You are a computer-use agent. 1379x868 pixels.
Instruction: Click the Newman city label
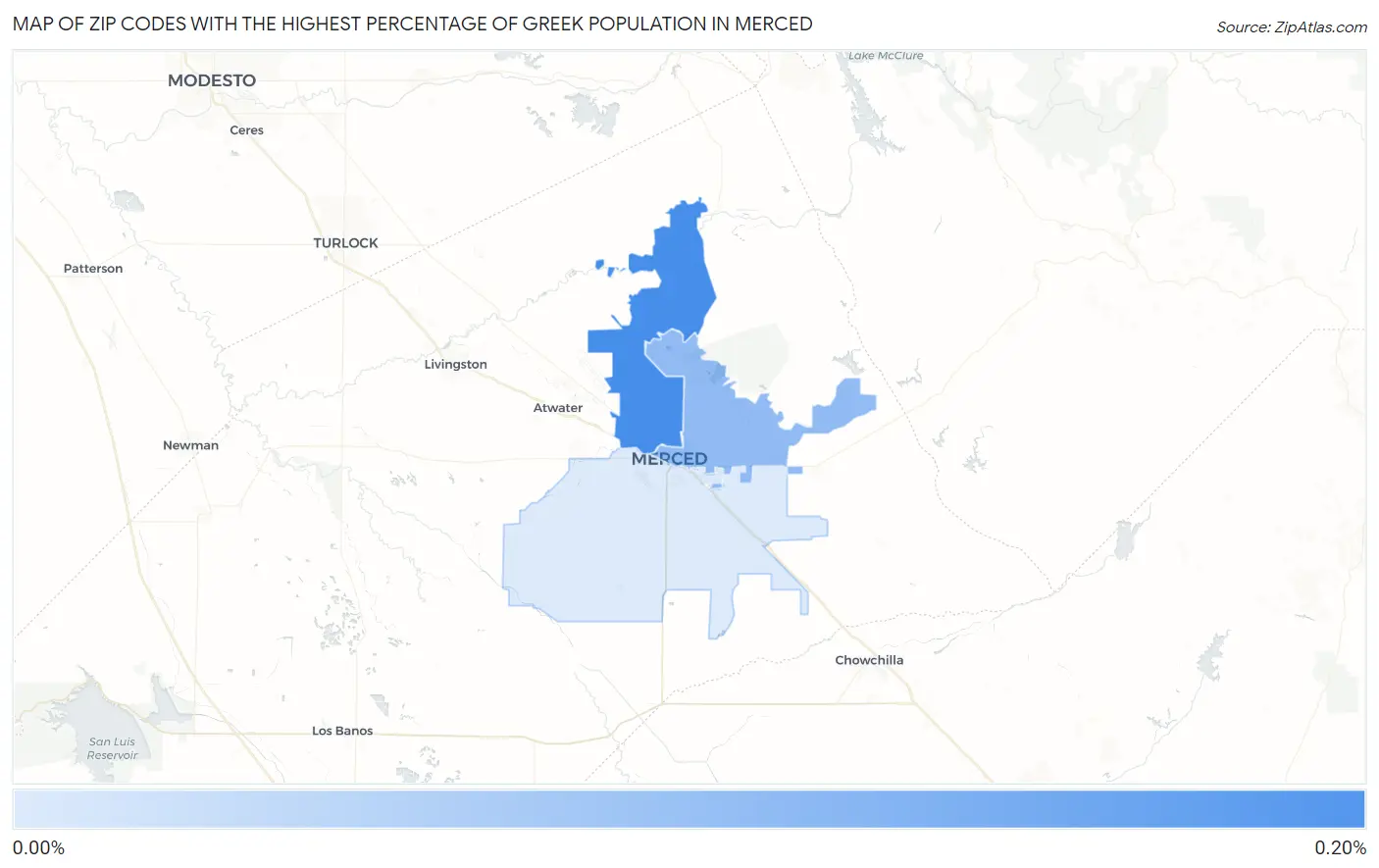click(x=190, y=445)
